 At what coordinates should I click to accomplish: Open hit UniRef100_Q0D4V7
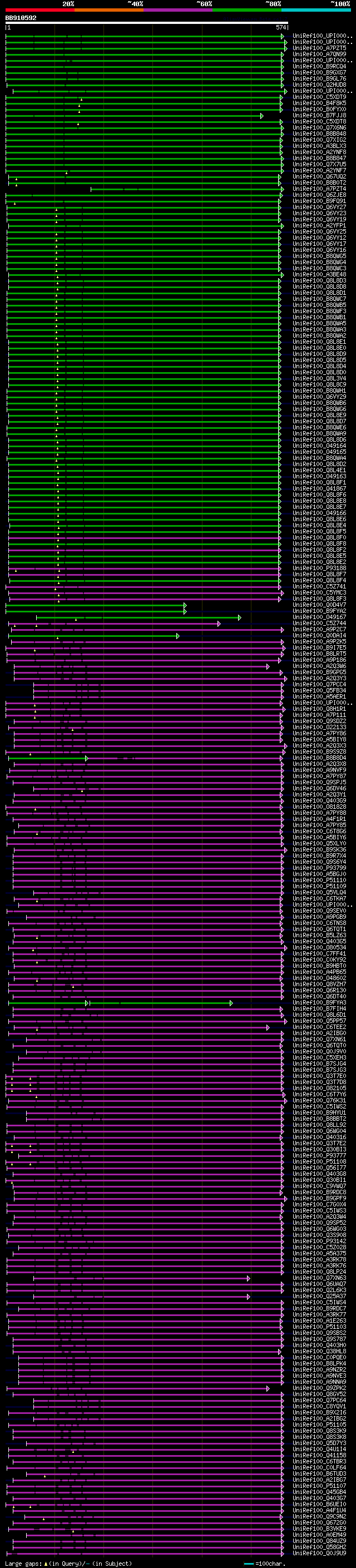coord(319,605)
